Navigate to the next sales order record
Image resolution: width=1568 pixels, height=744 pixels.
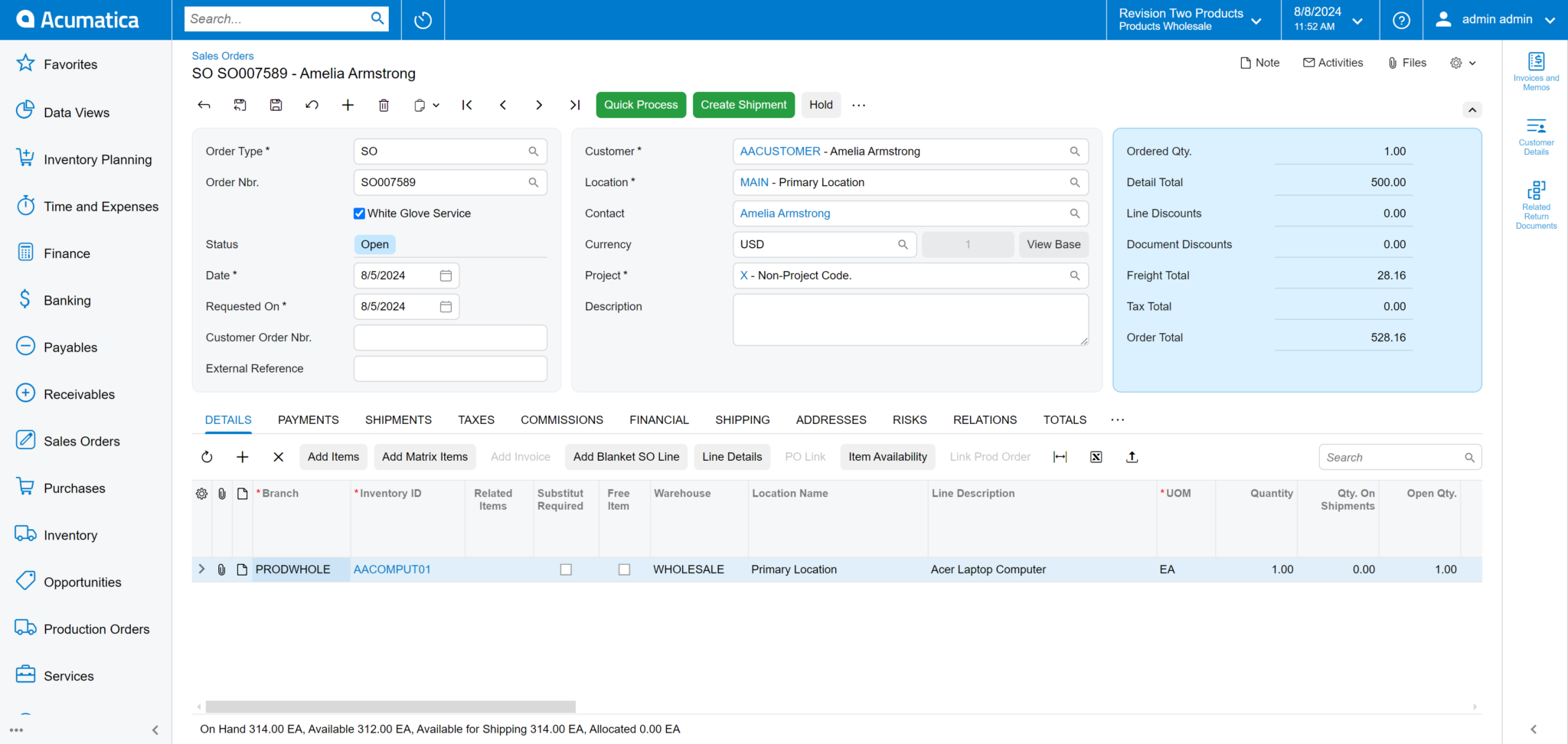click(539, 105)
